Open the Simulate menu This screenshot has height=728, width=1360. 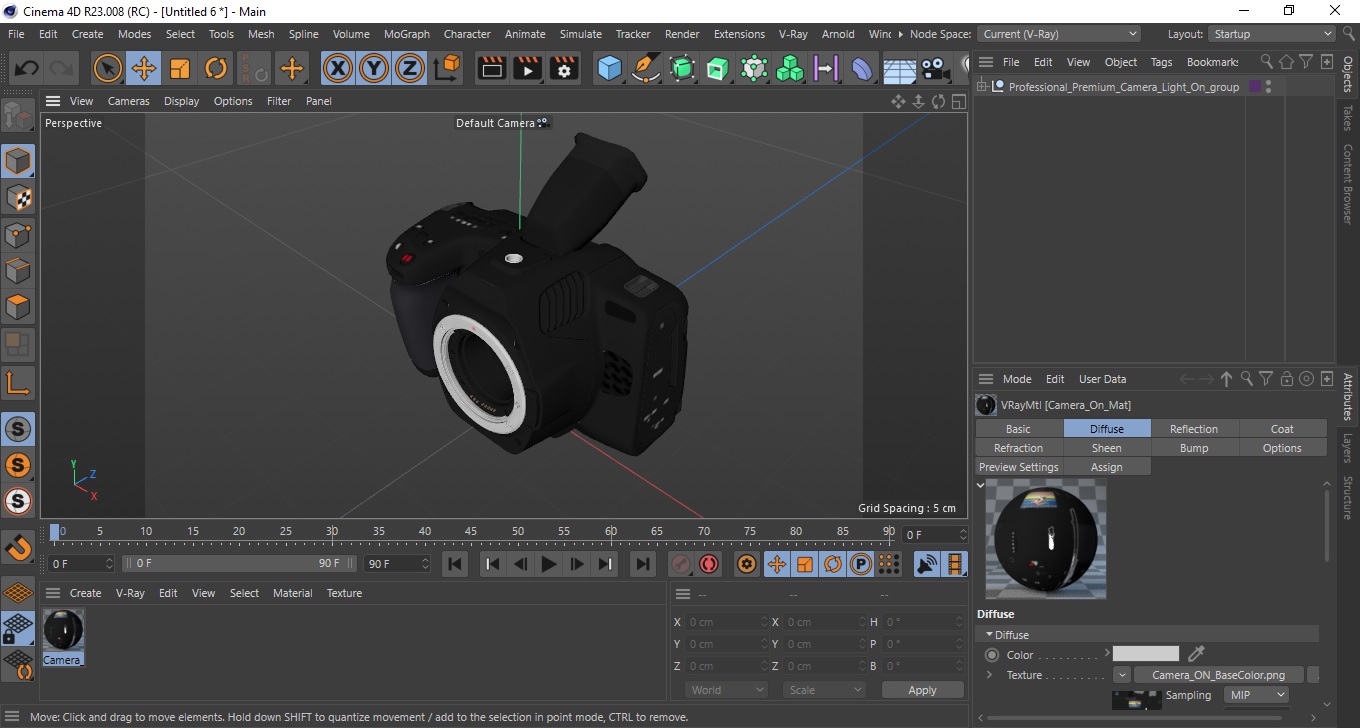[581, 34]
